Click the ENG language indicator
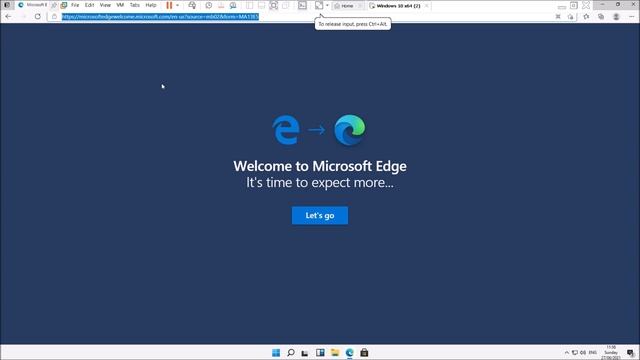 593,352
